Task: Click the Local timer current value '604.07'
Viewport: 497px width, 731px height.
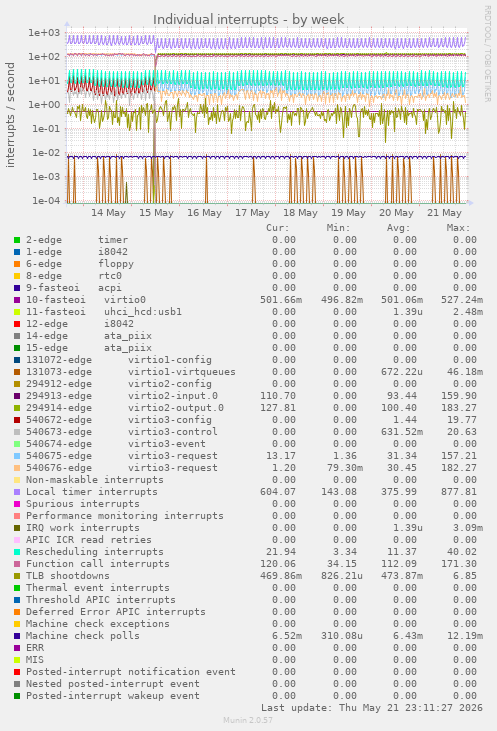Action: [278, 492]
